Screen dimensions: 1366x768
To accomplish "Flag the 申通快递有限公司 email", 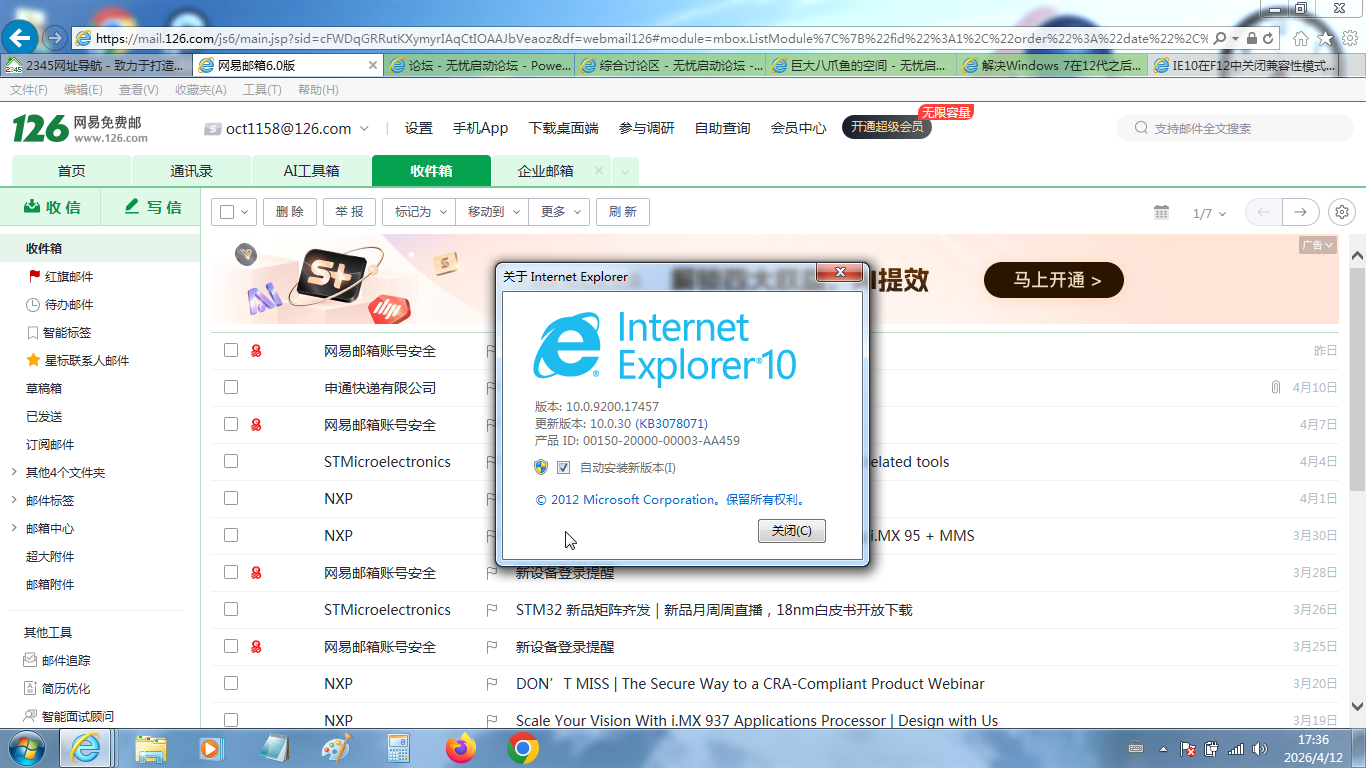I will [491, 388].
